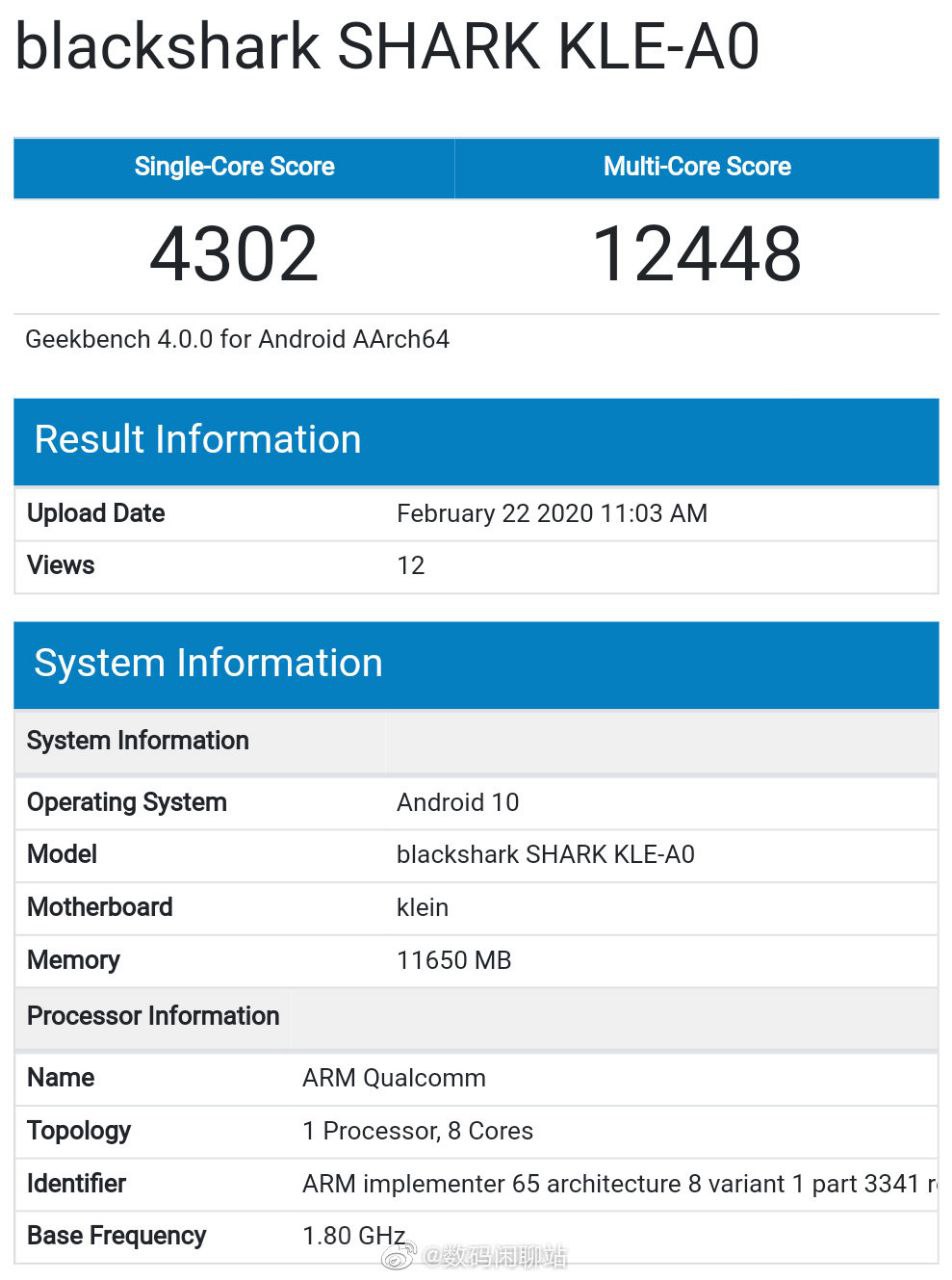Click the Model label

pos(62,855)
